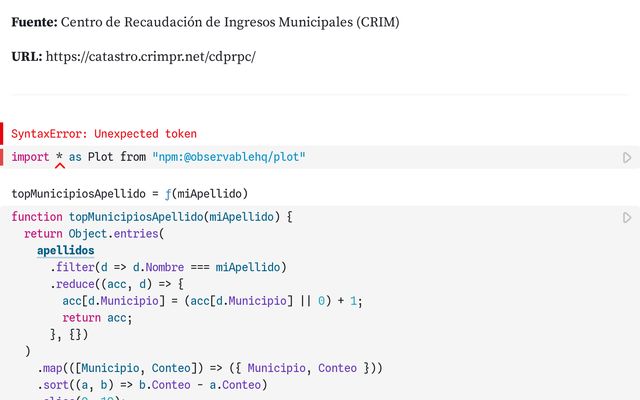The height and width of the screenshot is (400, 640).
Task: Click the SyntaxError: Unexpected token message
Action: coord(104,134)
